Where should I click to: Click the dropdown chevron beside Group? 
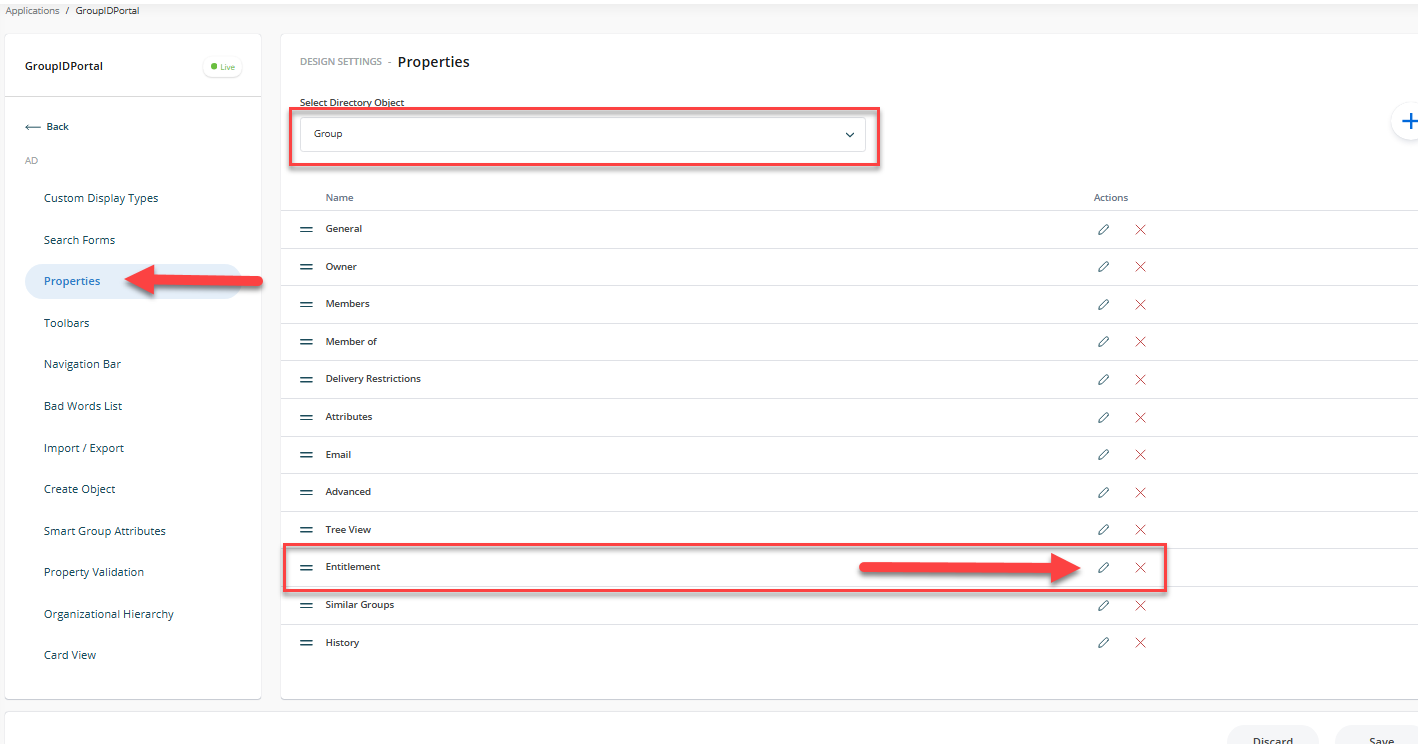coord(849,134)
